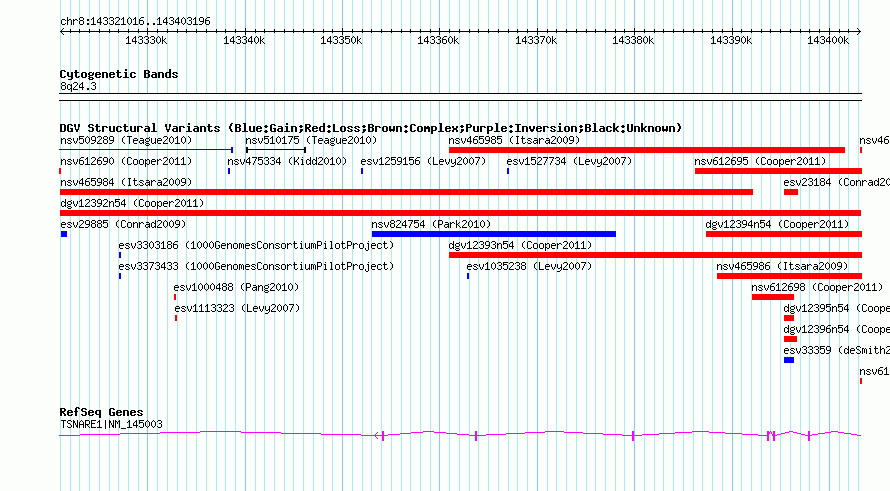
Task: Click esv1113323 (Levy2007) label
Action: (237, 308)
